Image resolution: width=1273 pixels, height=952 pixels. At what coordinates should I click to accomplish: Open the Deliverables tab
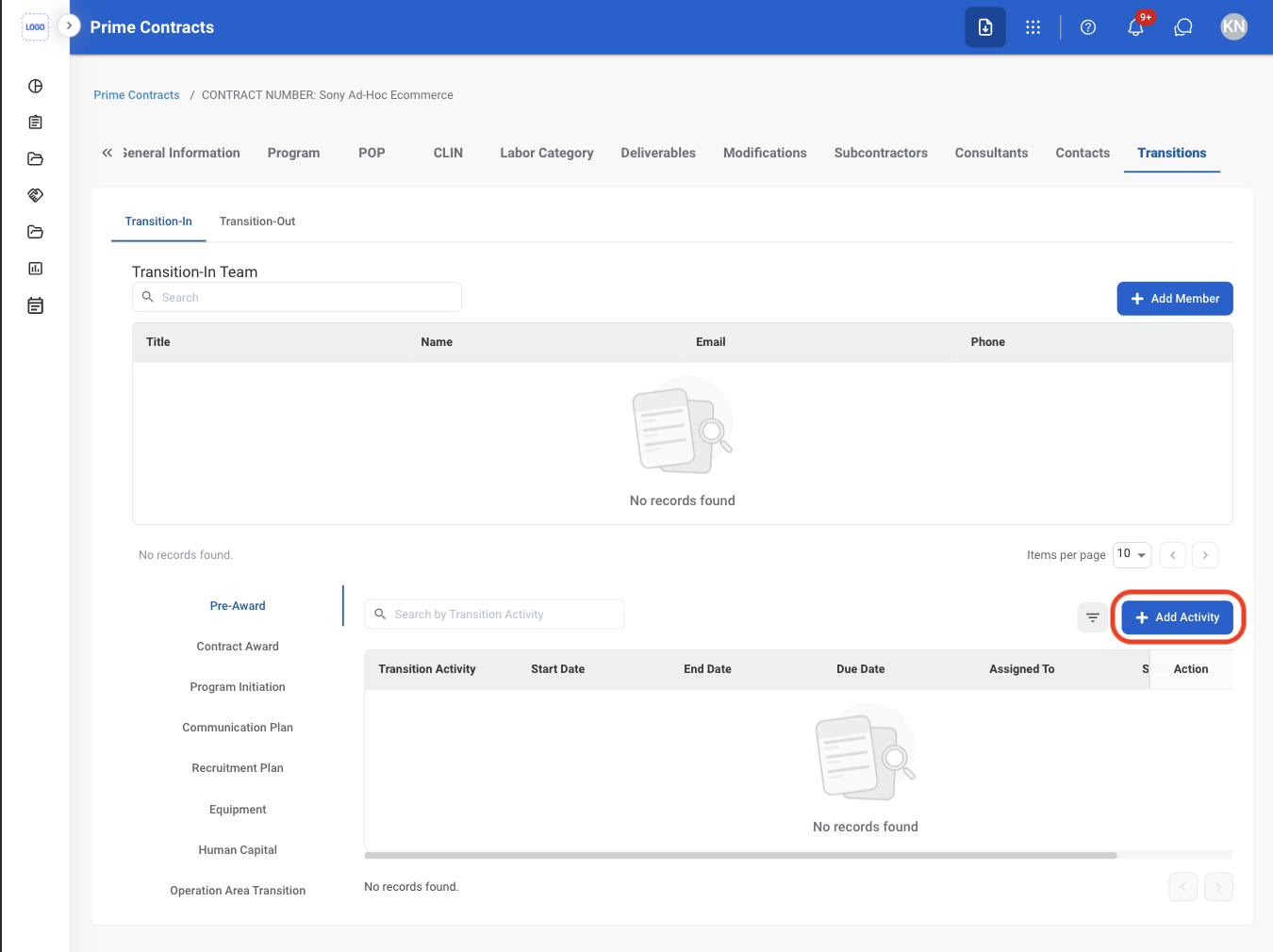pyautogui.click(x=658, y=153)
